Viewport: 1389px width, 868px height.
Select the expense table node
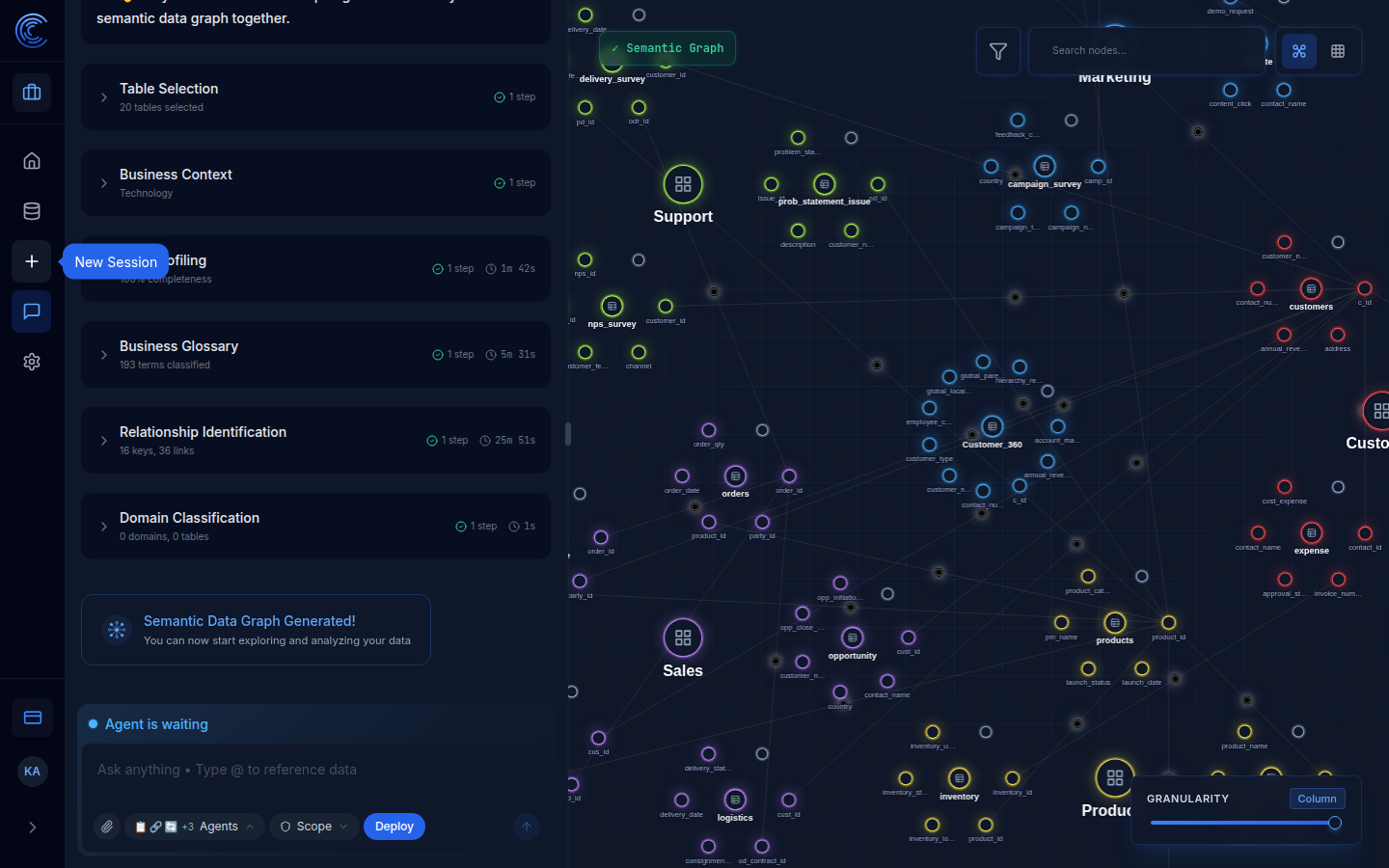click(x=1311, y=532)
